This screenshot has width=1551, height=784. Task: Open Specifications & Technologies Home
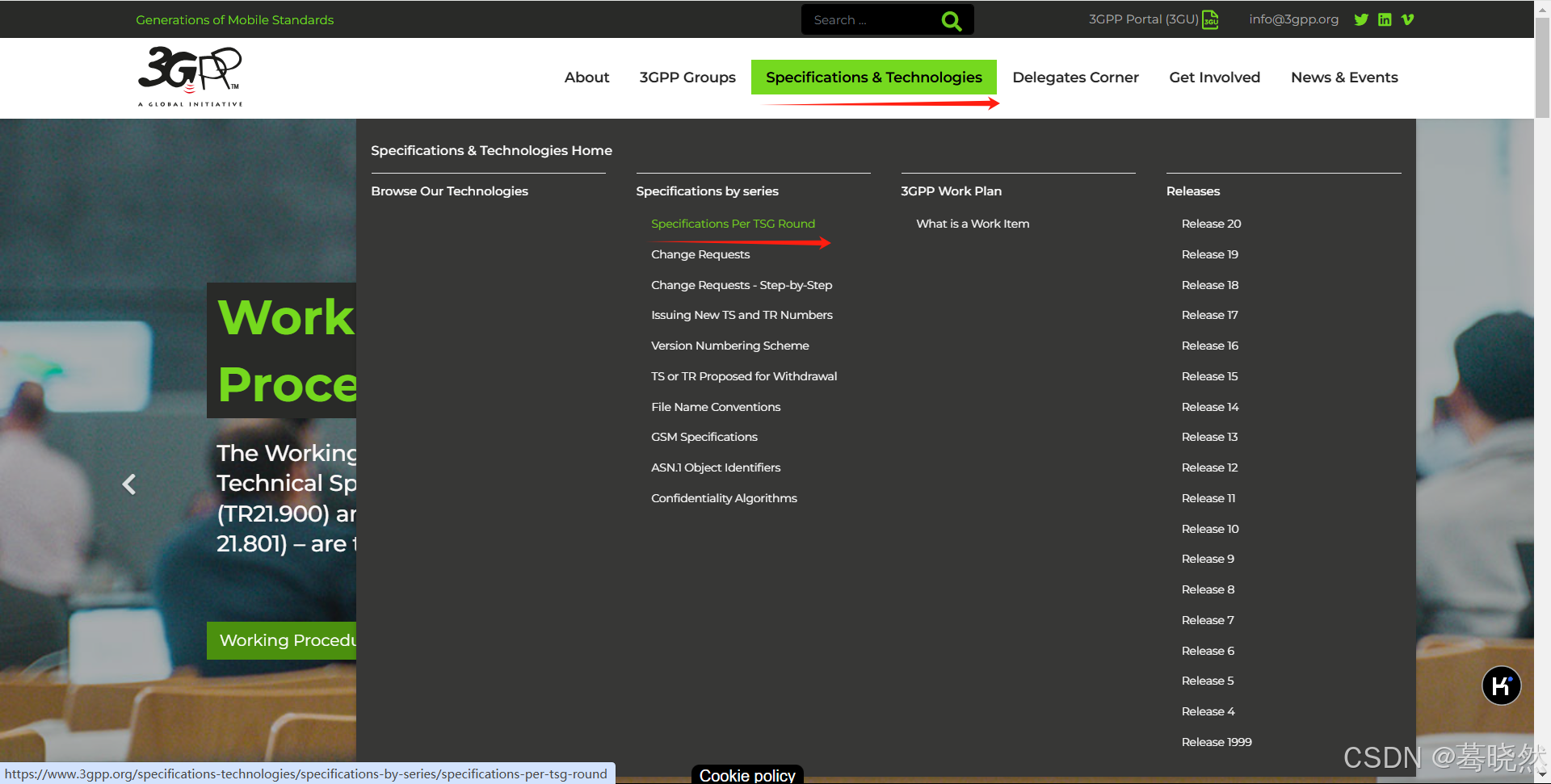point(491,150)
